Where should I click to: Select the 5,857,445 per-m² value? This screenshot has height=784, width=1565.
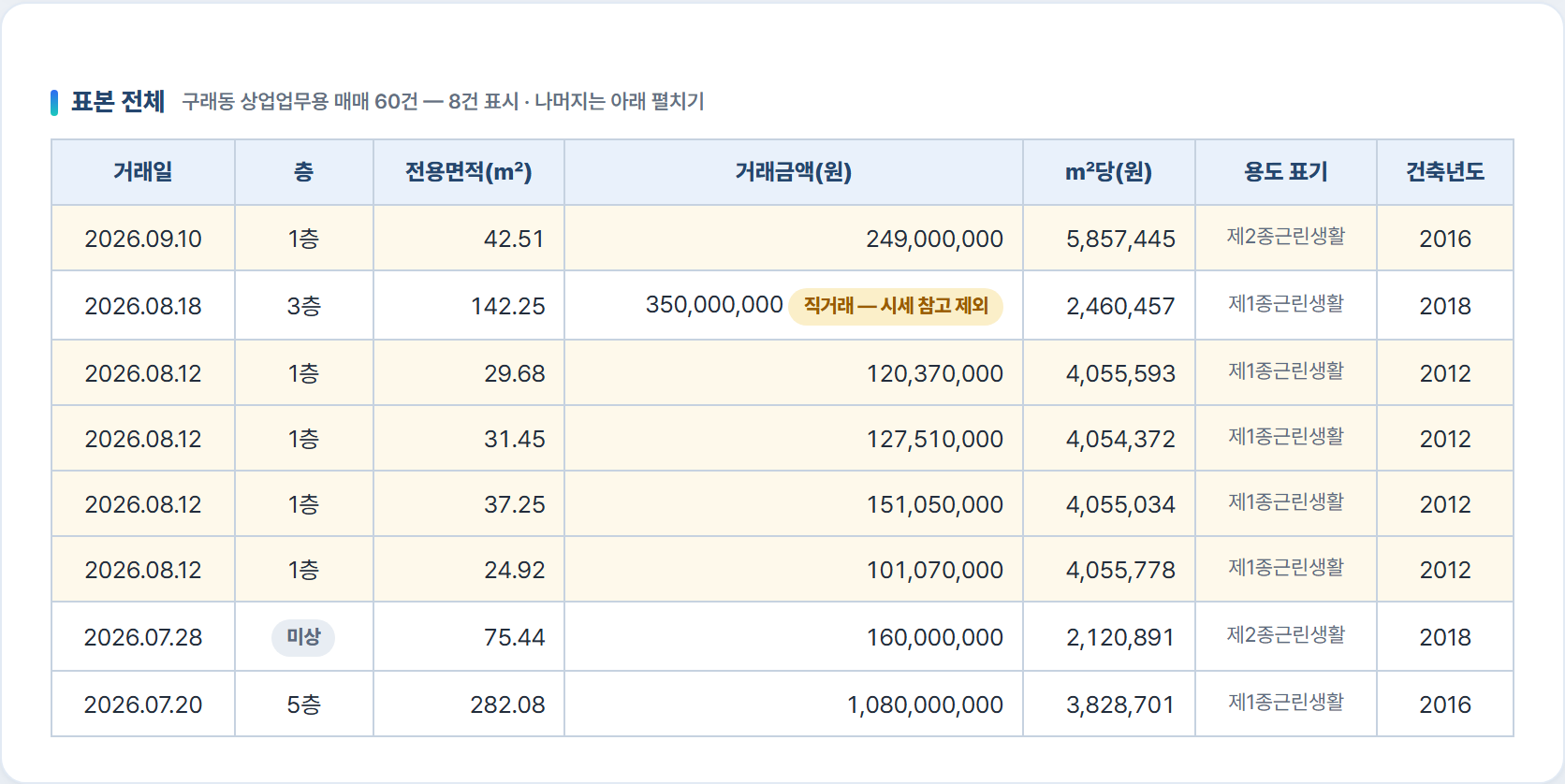point(1120,239)
